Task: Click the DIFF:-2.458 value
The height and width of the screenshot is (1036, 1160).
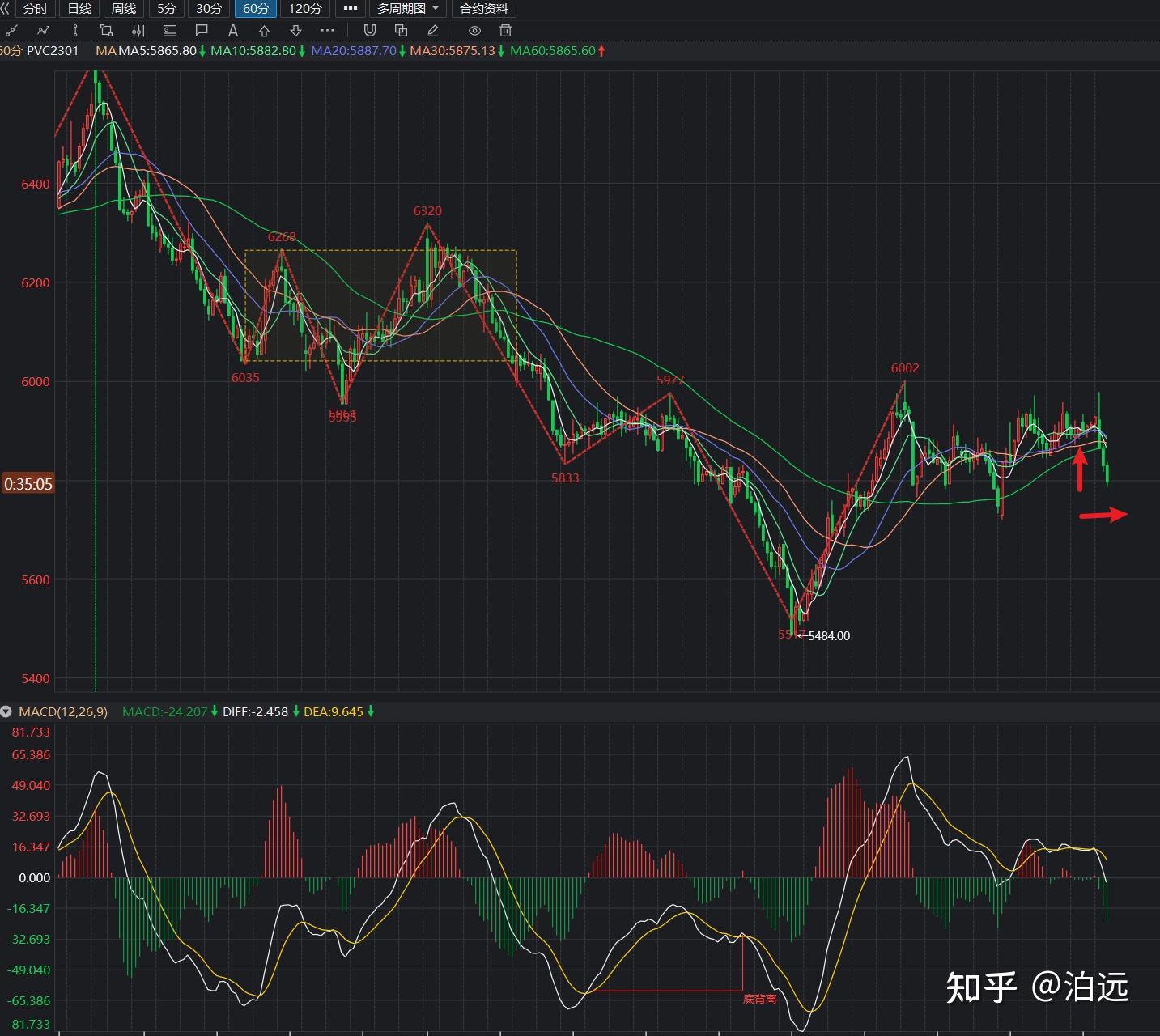Action: tap(255, 712)
